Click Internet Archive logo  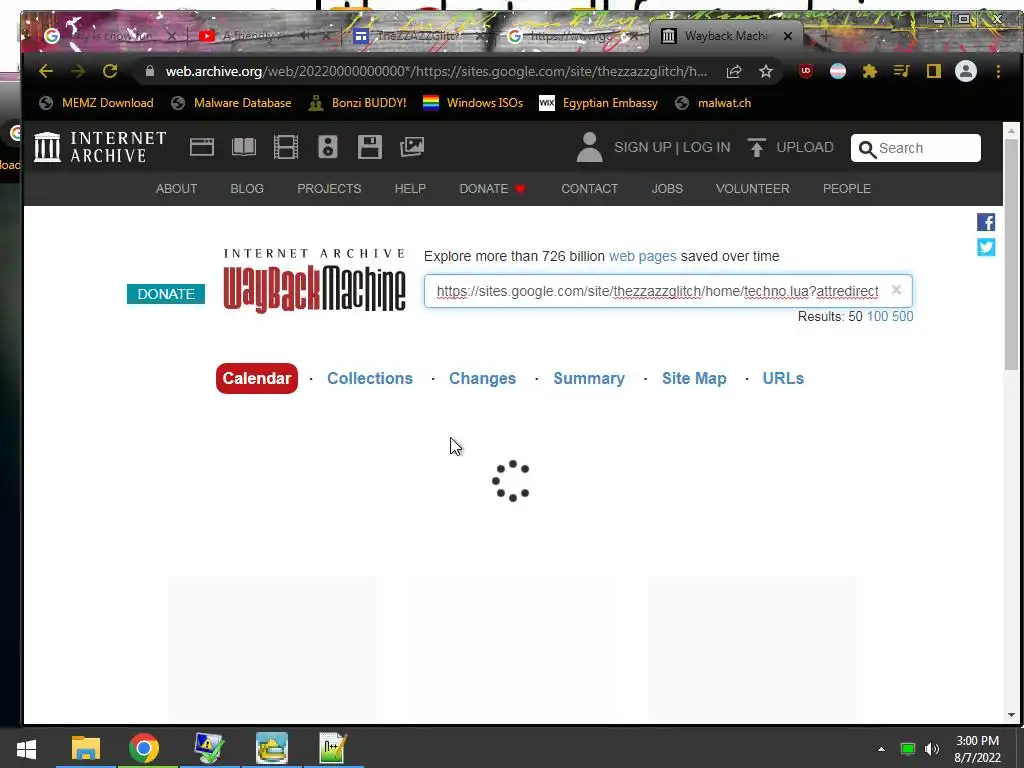(x=100, y=147)
